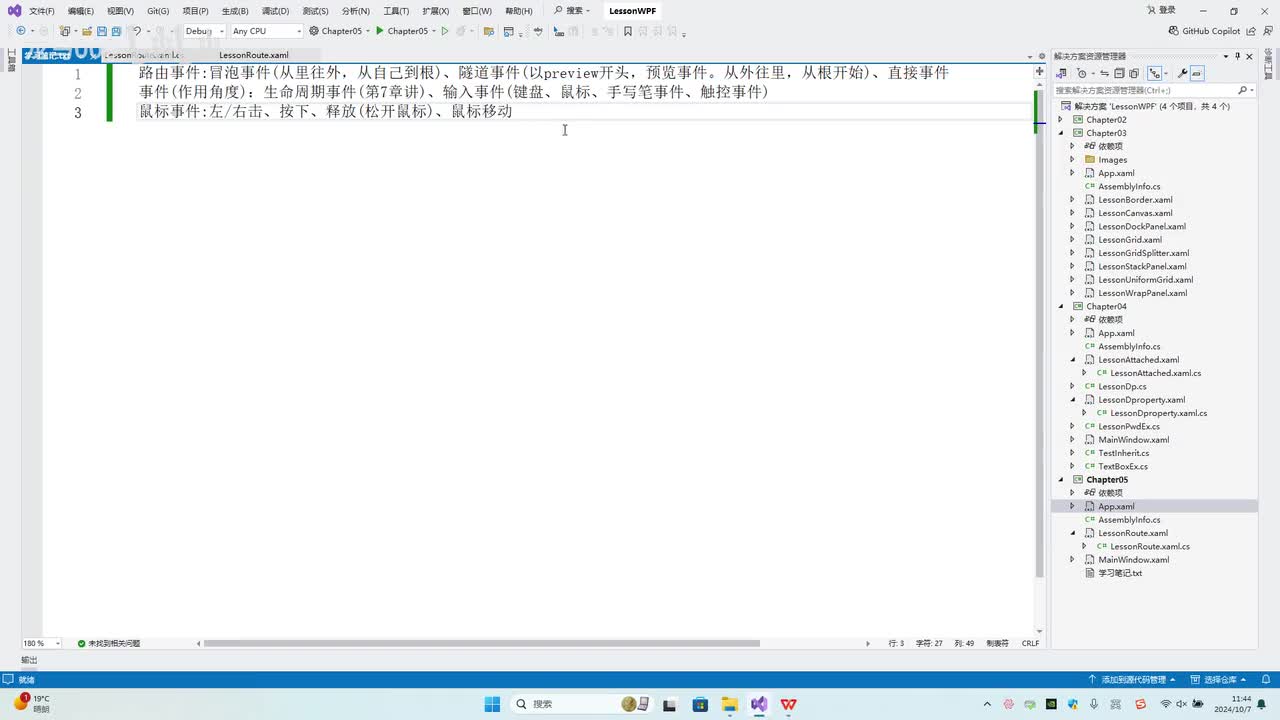Expand the Chapter02 project node
Viewport: 1280px width, 720px height.
click(1060, 120)
